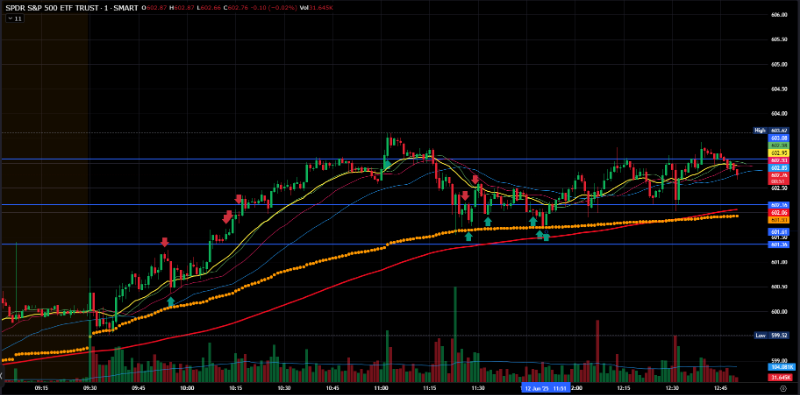Viewport: 800px width, 395px height.
Task: Click the 11:00 time-axis label
Action: 381,388
